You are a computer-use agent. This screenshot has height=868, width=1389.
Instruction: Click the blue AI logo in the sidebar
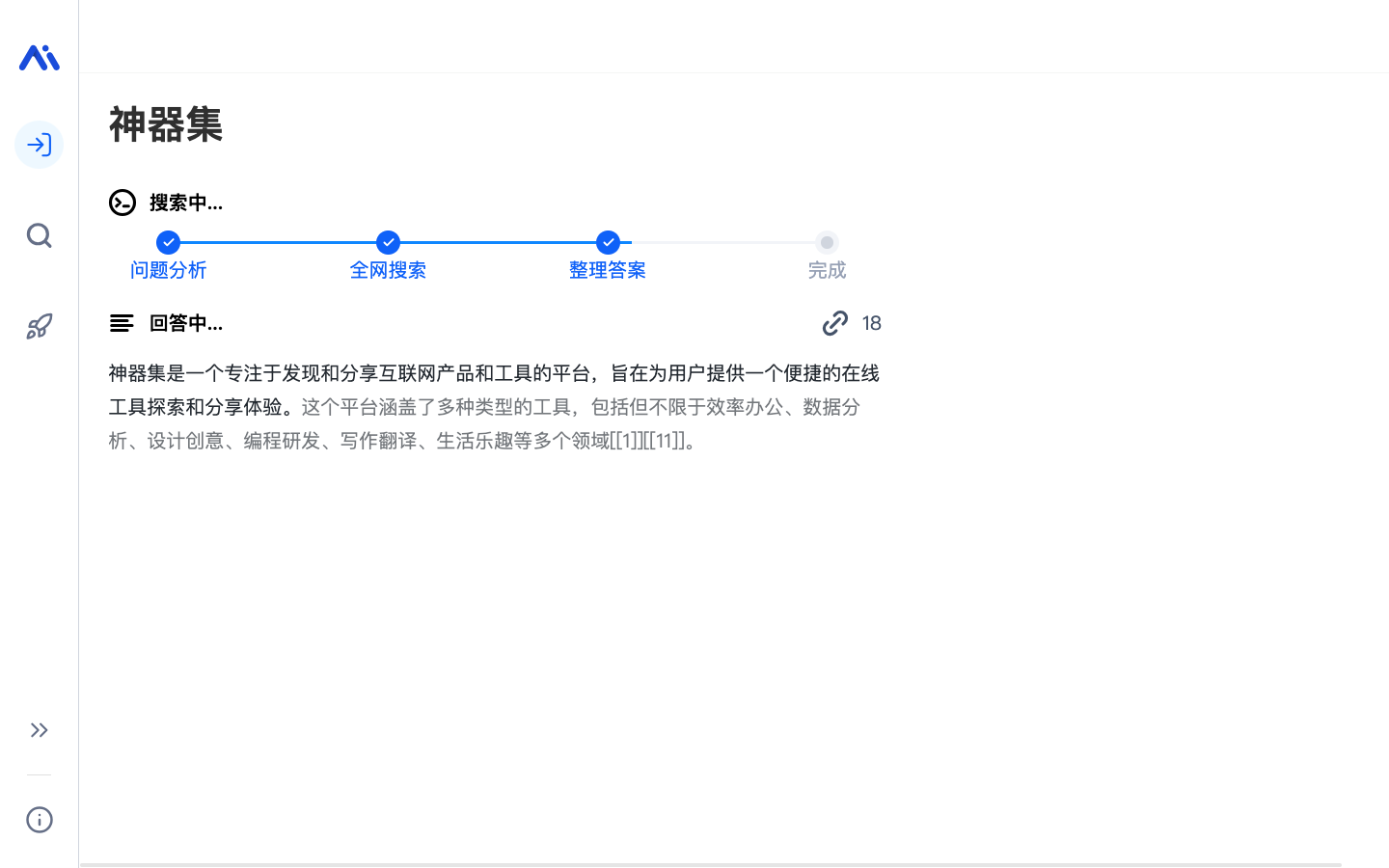pos(40,58)
